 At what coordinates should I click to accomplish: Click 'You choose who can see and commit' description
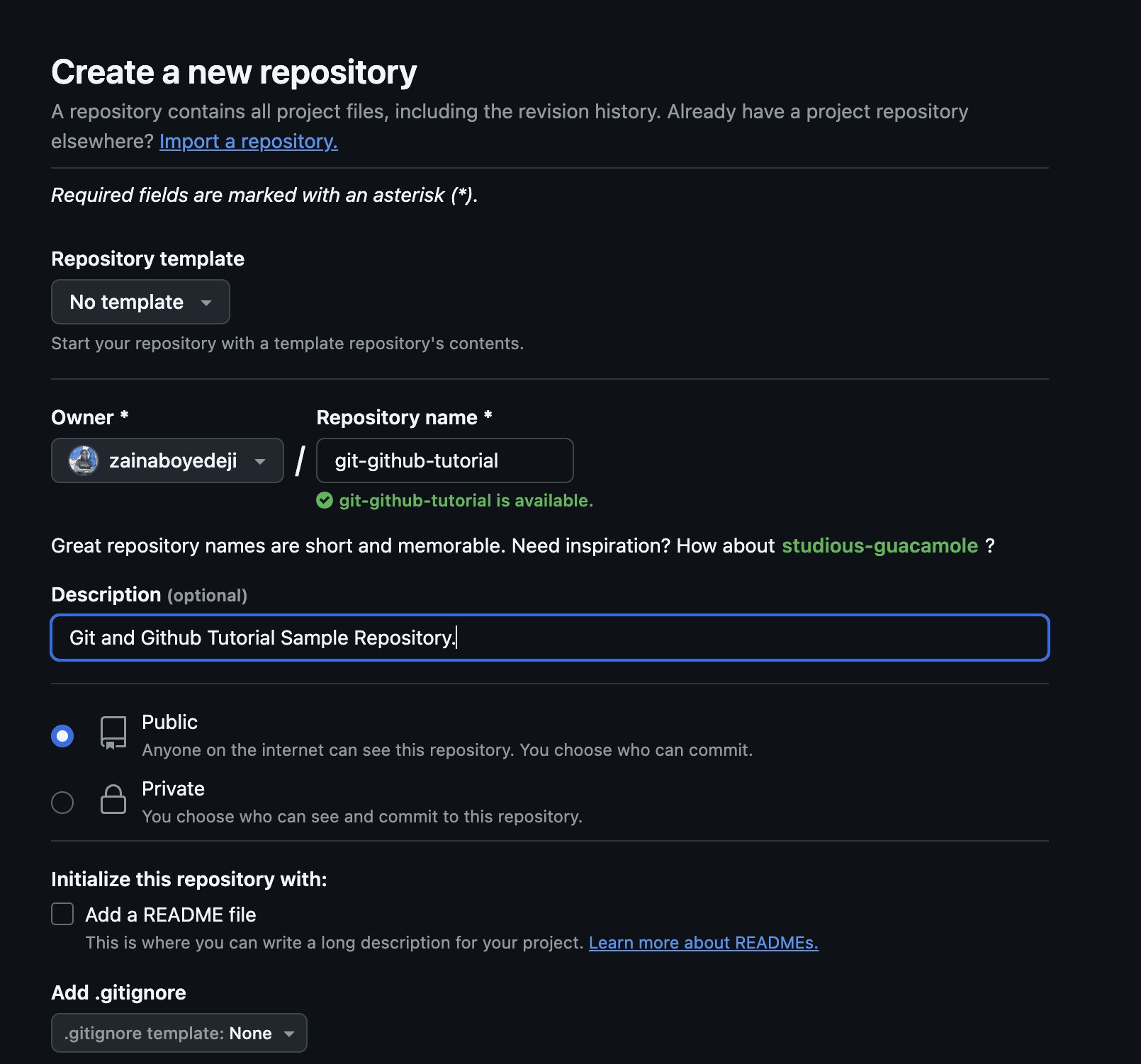[362, 817]
